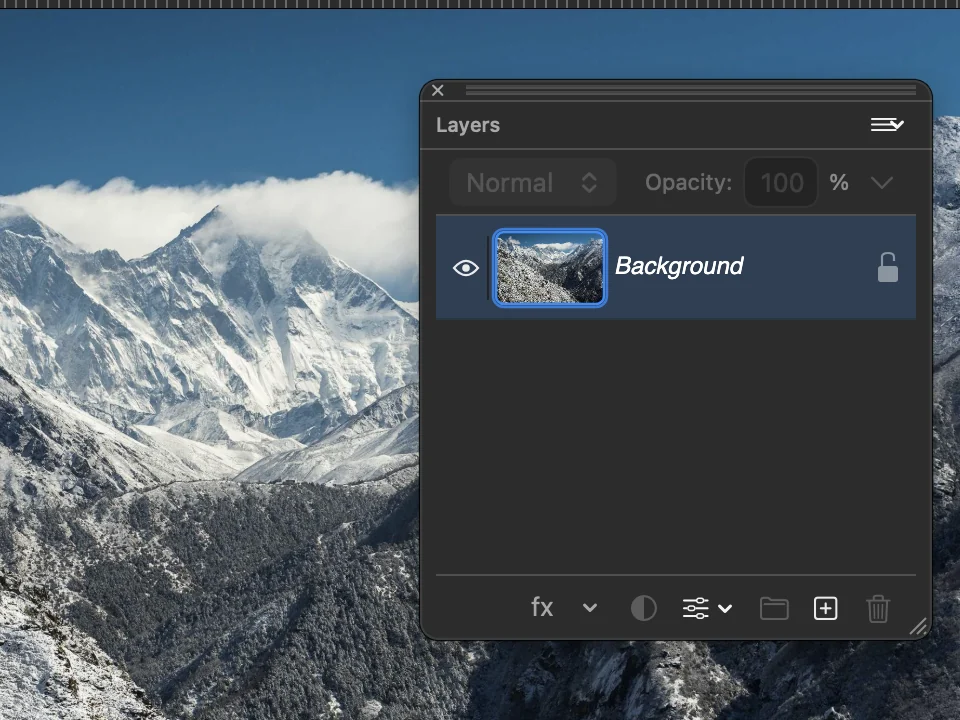Viewport: 960px width, 720px height.
Task: Create a new layer group folder
Action: 774,609
